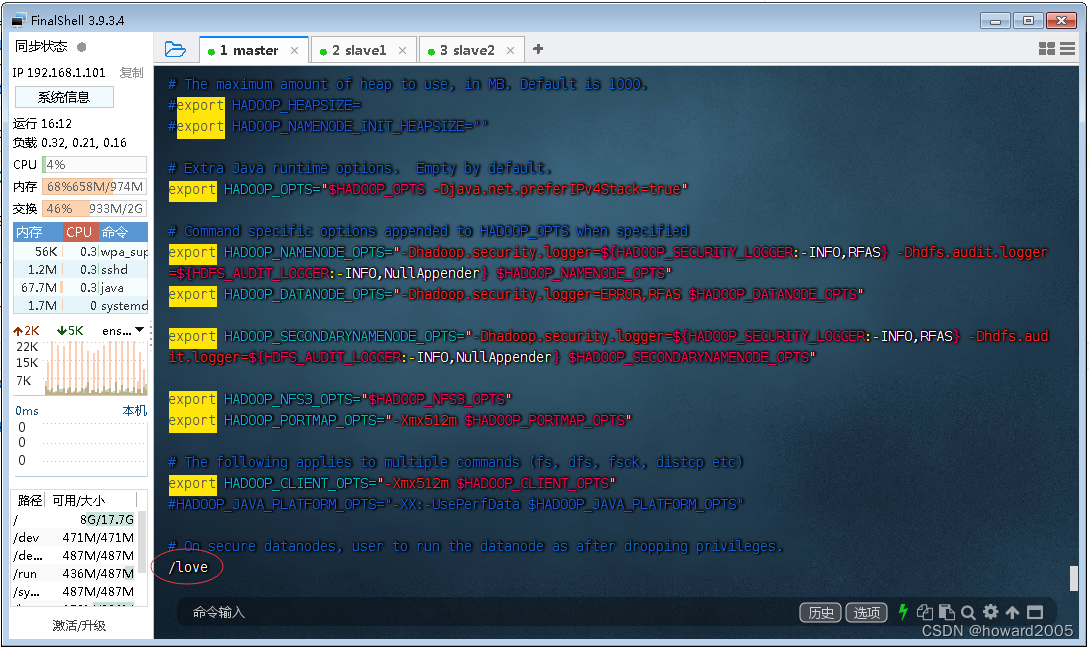Click the up arrow icon in command bar

pos(1013,612)
